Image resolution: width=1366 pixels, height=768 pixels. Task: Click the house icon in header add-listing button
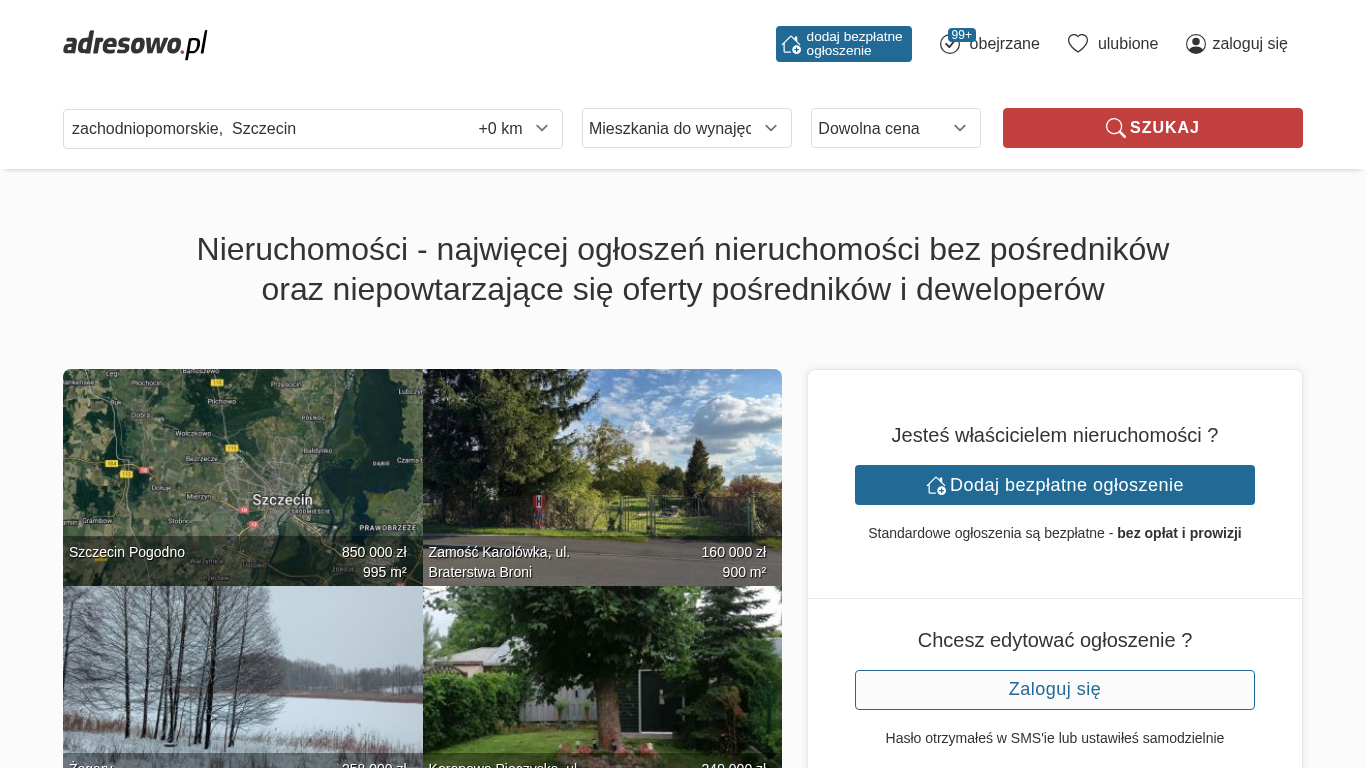(x=791, y=44)
